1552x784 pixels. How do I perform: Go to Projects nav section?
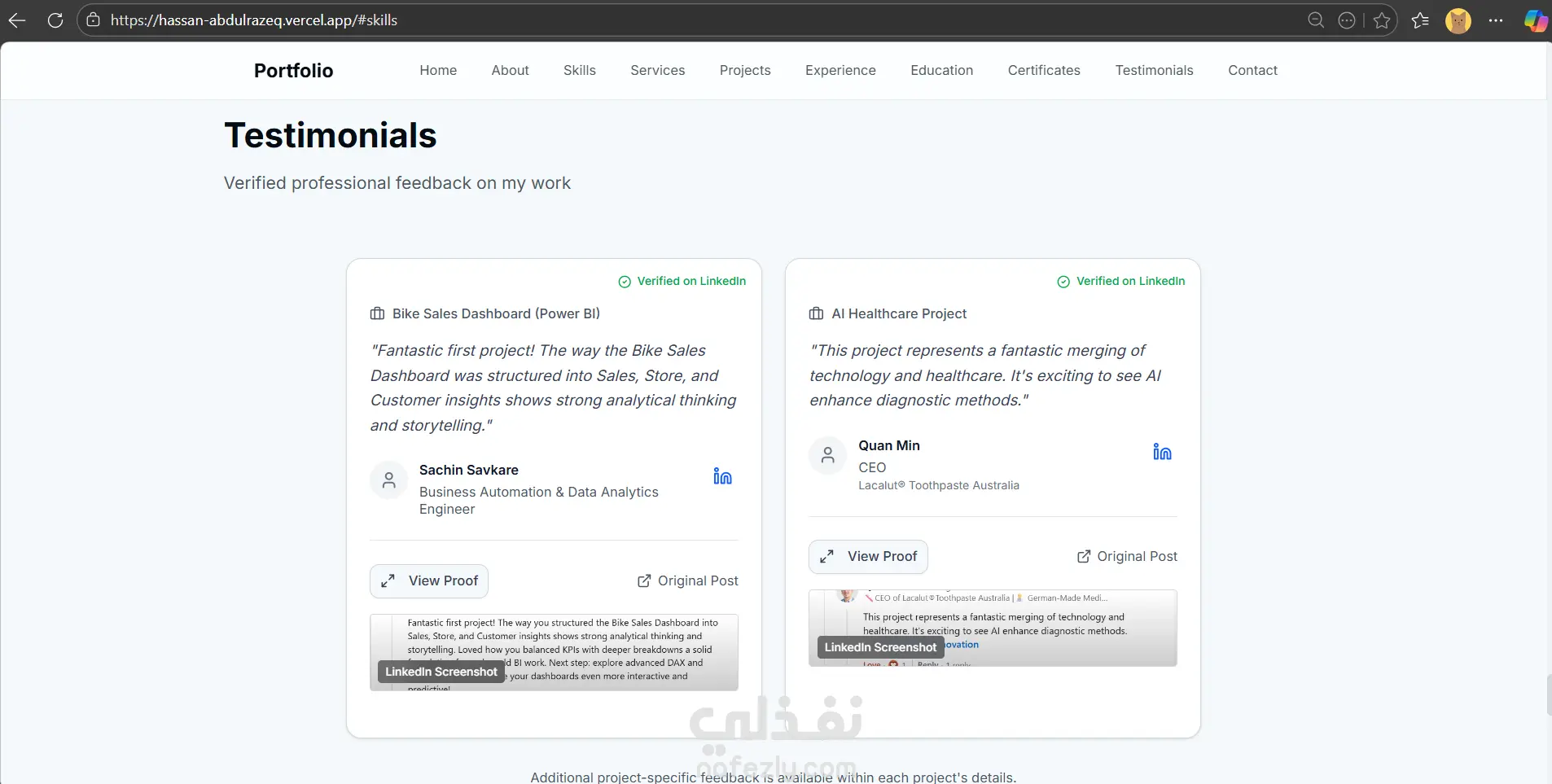[745, 70]
